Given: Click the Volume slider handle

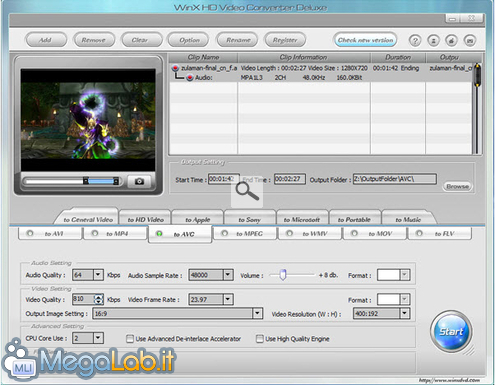Looking at the screenshot, I should point(283,275).
